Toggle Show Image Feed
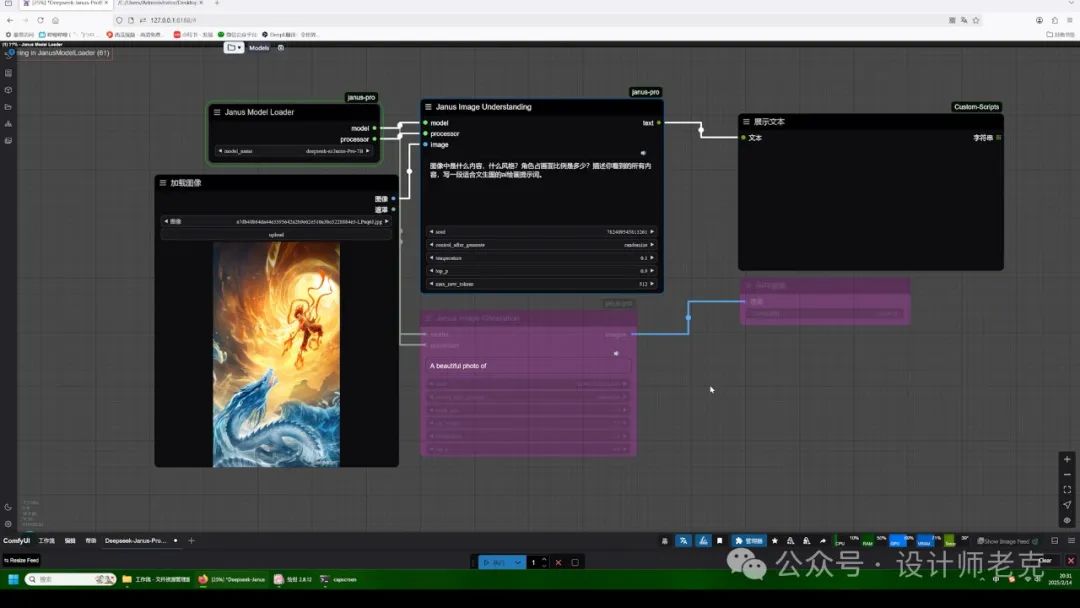This screenshot has height=608, width=1080. tap(1007, 541)
